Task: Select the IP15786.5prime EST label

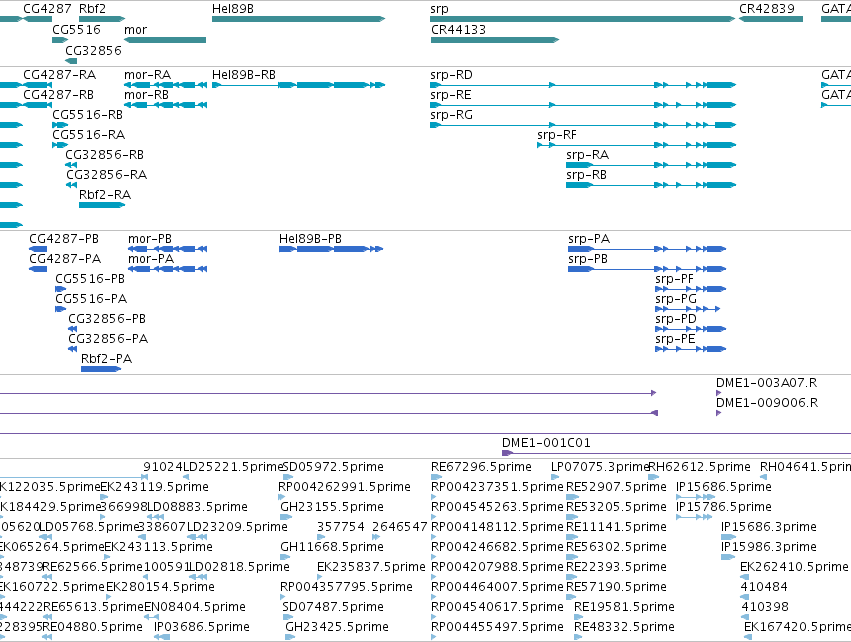Action: (x=723, y=507)
